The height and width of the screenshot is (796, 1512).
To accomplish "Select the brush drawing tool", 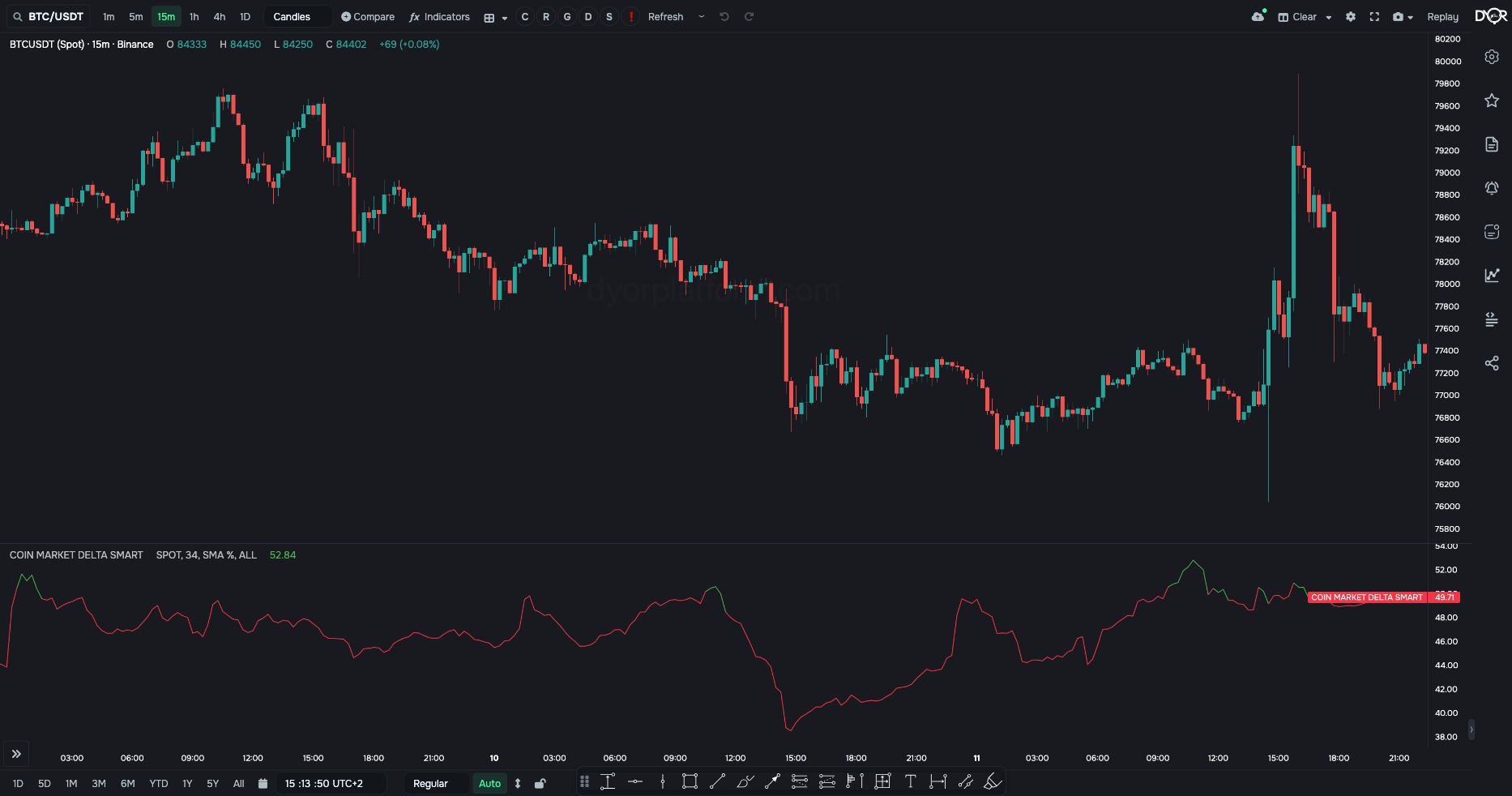I will pos(745,781).
